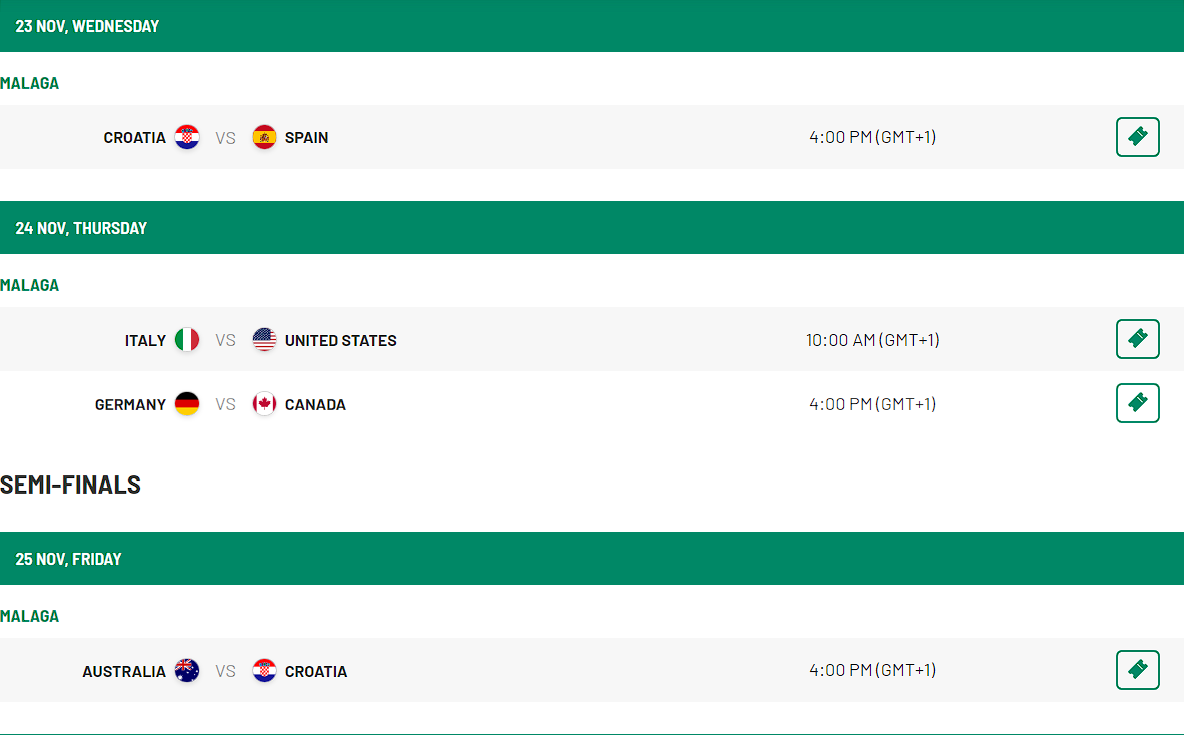1185x735 pixels.
Task: Click the Canada flag icon
Action: tap(264, 403)
